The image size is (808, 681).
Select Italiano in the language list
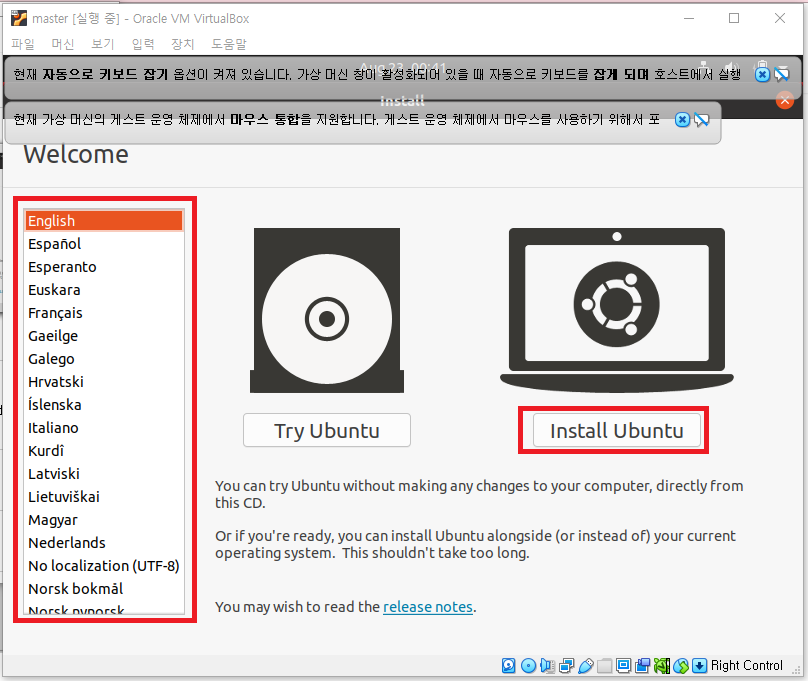pyautogui.click(x=104, y=428)
